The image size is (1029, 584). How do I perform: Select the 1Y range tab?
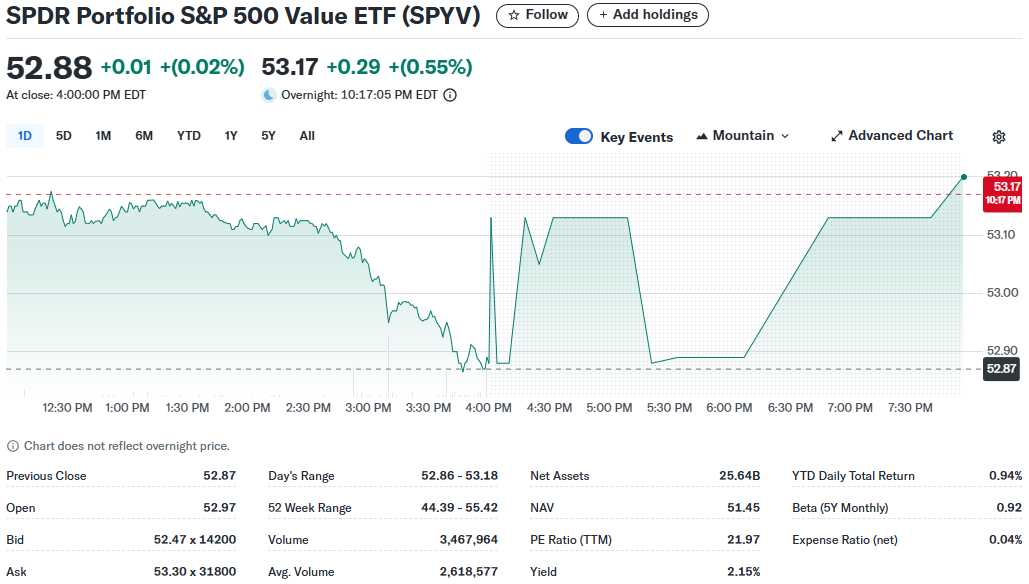coord(231,136)
